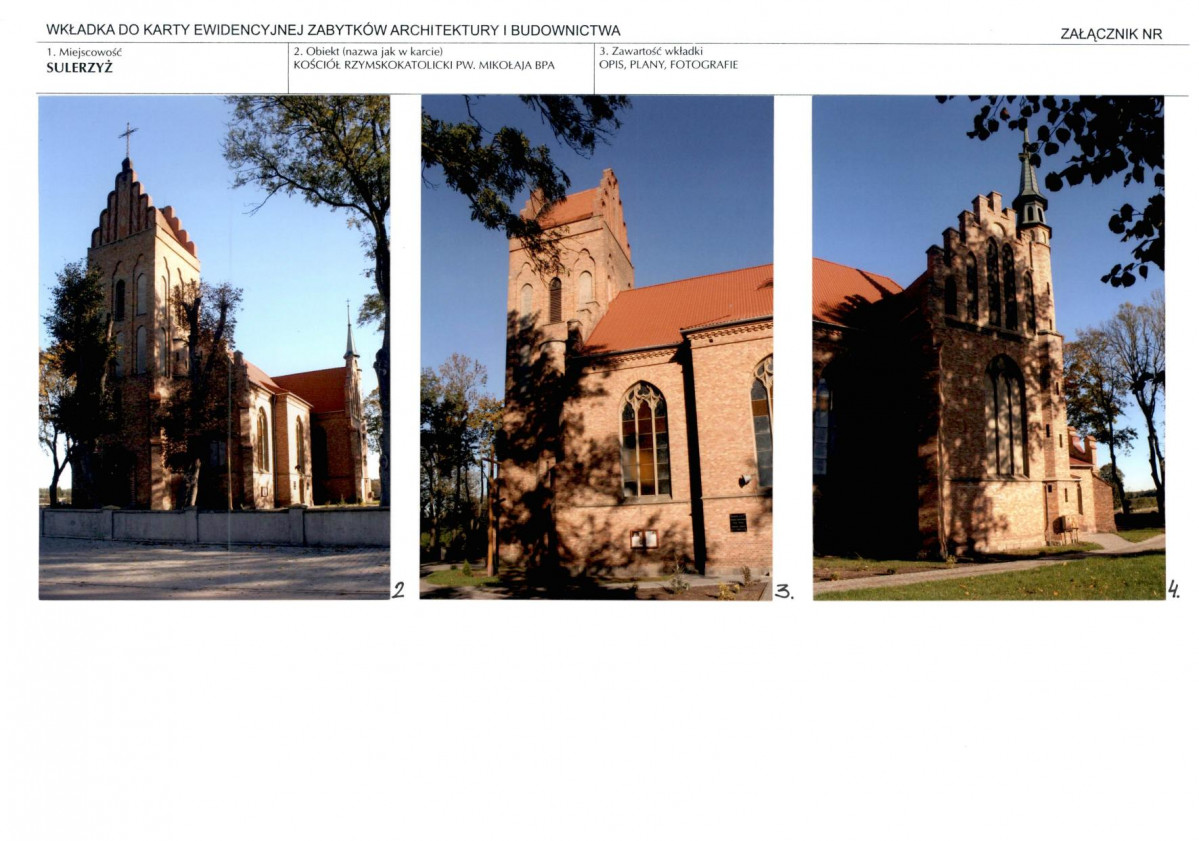Click the 'ZAŁĄCZNIK NR' text
This screenshot has width=1199, height=841.
[x=1111, y=34]
